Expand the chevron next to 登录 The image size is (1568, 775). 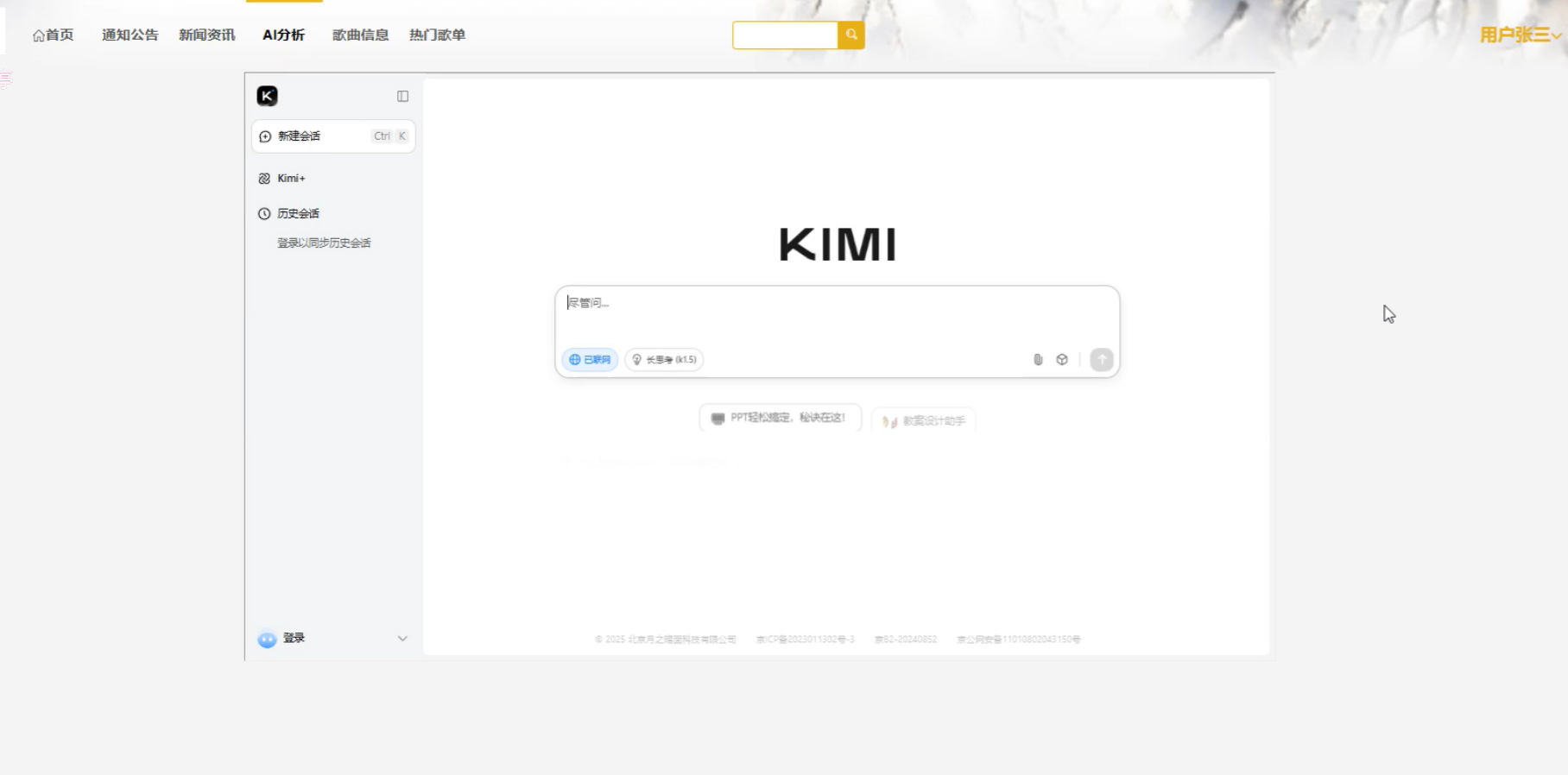[x=402, y=639]
